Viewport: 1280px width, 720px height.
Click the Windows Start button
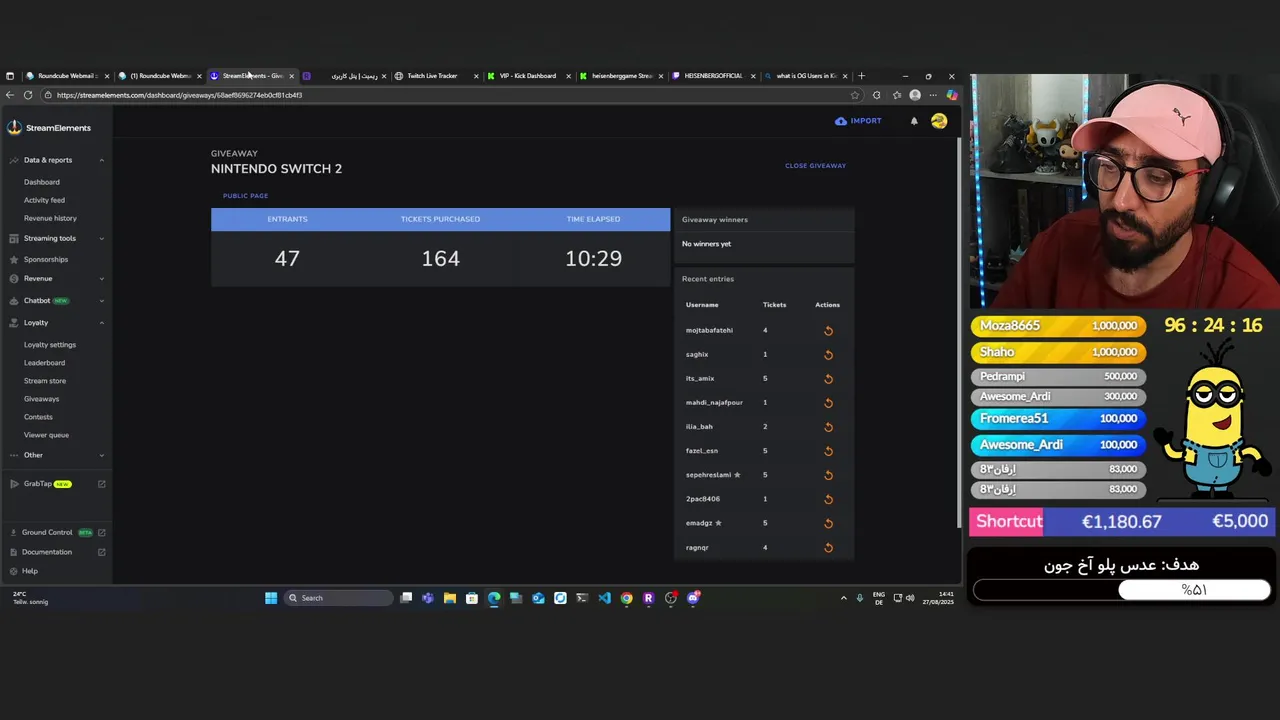[x=271, y=598]
